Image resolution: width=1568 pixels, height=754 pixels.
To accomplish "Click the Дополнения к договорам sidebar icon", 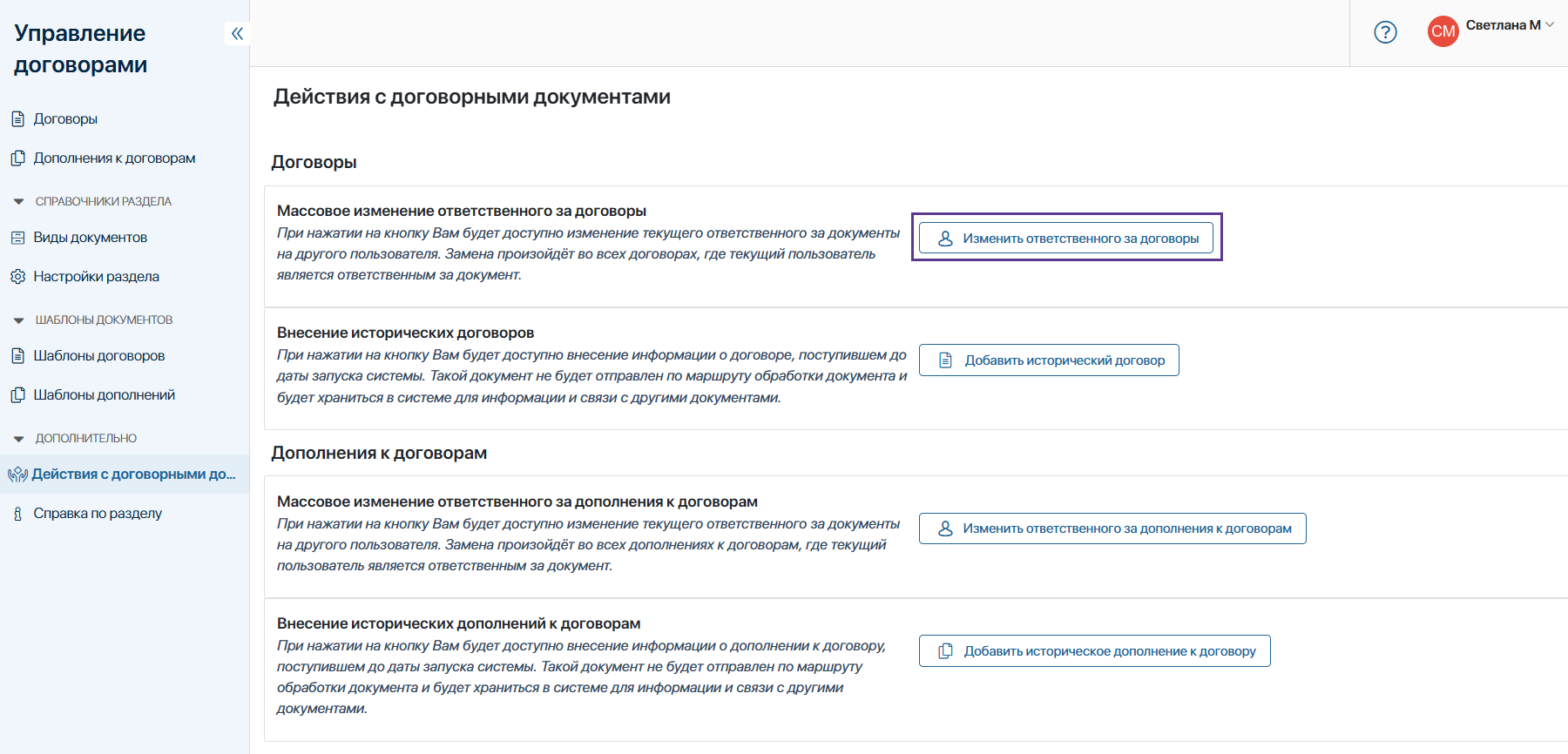I will click(17, 158).
